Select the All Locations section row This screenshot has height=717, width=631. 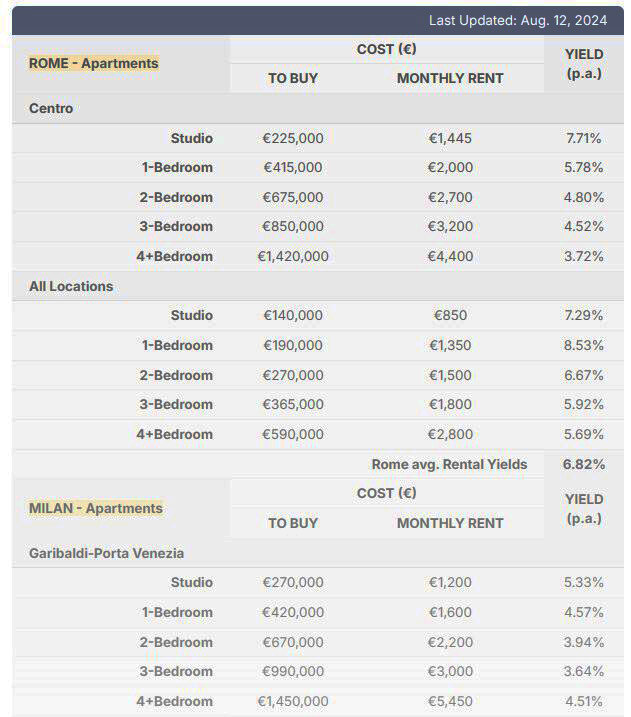point(318,286)
